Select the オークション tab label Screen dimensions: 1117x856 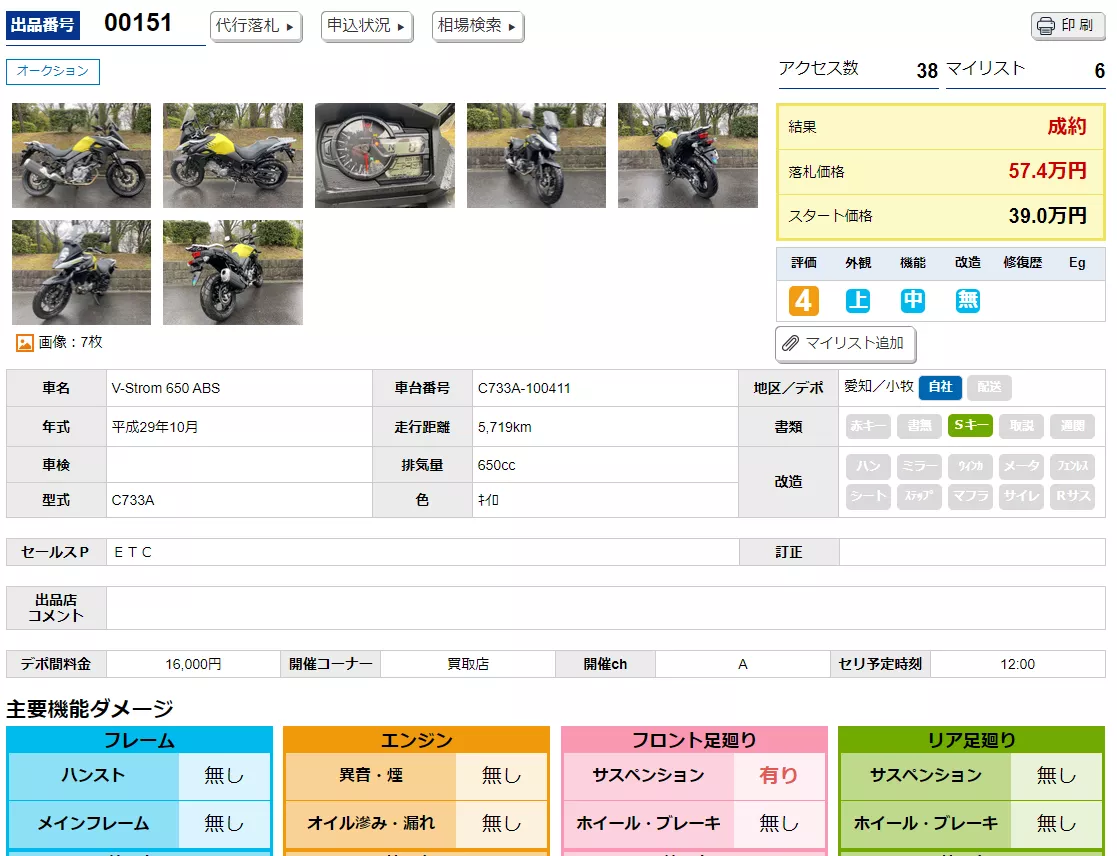pyautogui.click(x=53, y=71)
